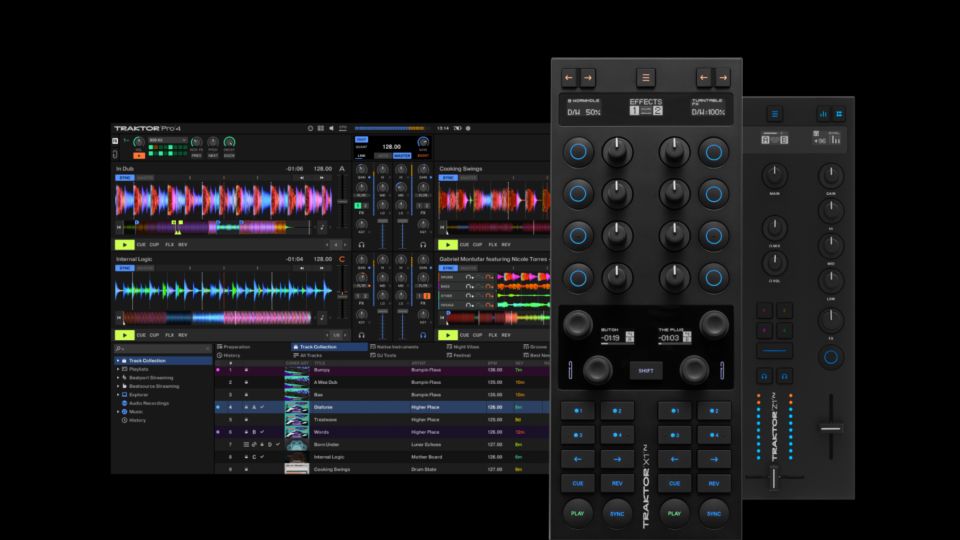Click the layout grid icon in header
The width and height of the screenshot is (960, 540).
pyautogui.click(x=320, y=128)
